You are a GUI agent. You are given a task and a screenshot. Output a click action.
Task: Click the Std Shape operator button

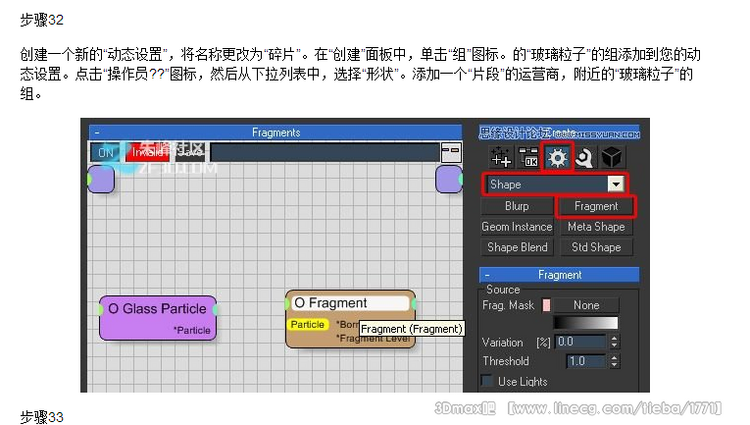(x=596, y=247)
